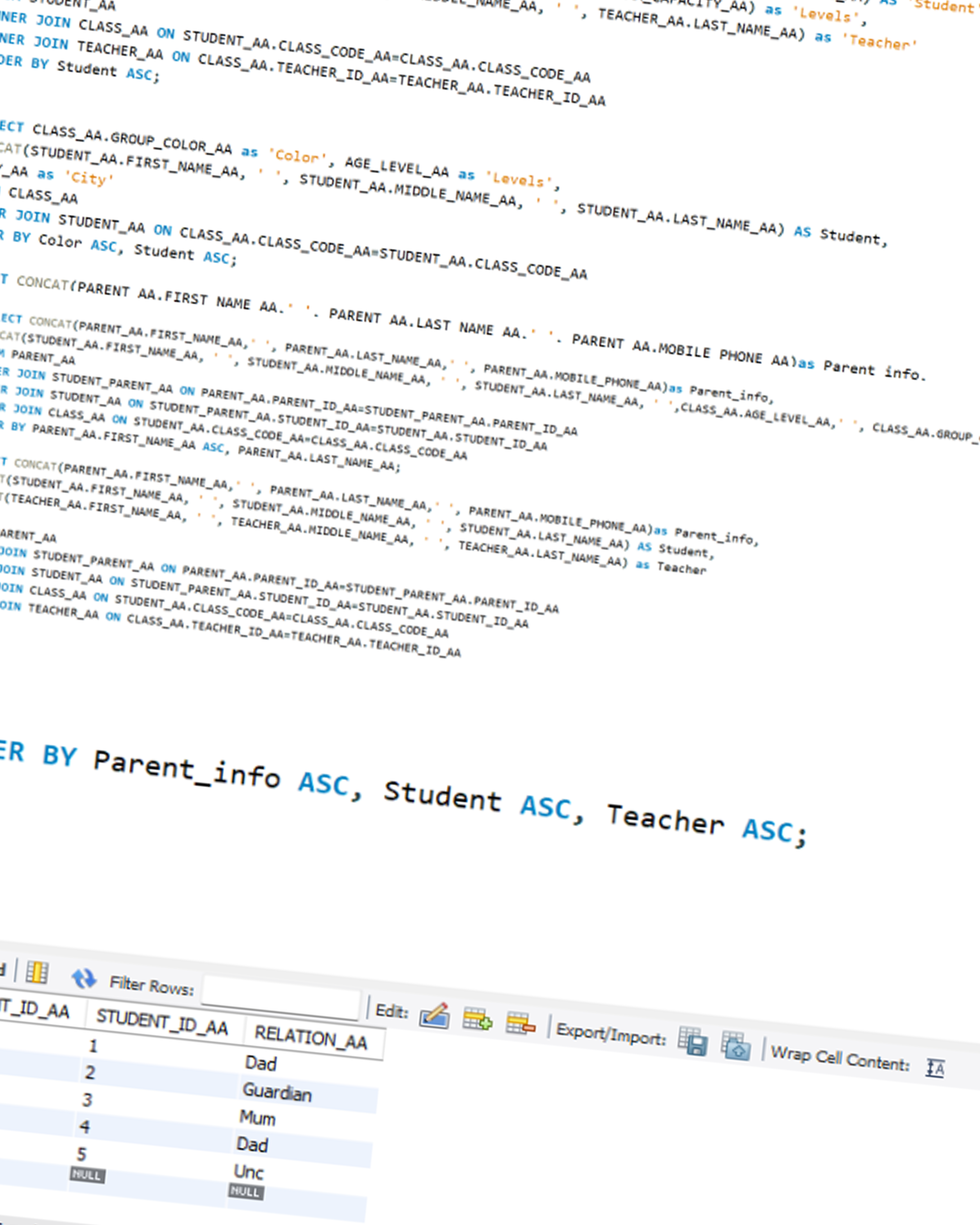
Task: Export recordset to file with the disk icon
Action: pos(693,1041)
